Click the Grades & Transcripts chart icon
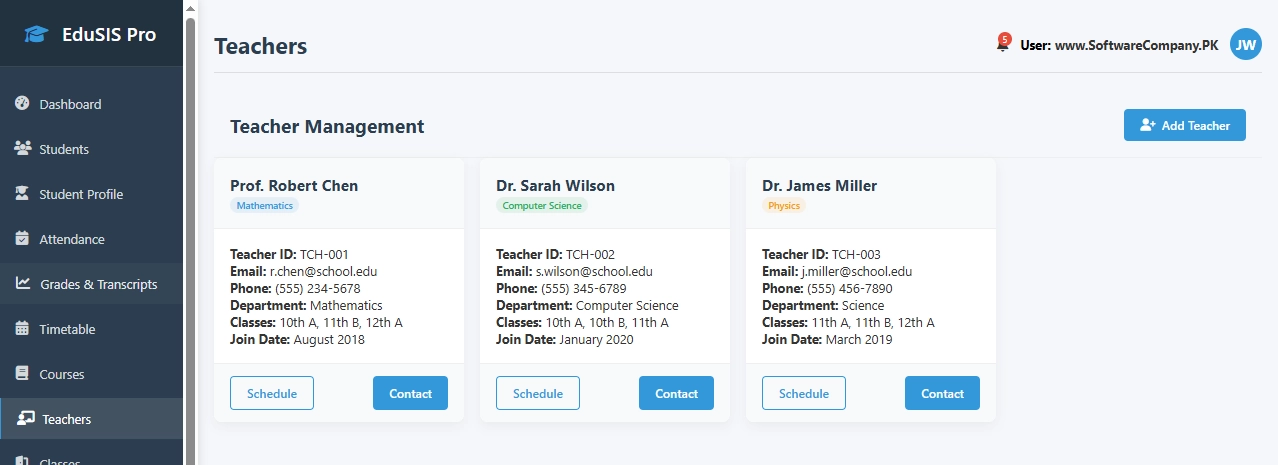Viewport: 1278px width, 465px height. pyautogui.click(x=23, y=284)
